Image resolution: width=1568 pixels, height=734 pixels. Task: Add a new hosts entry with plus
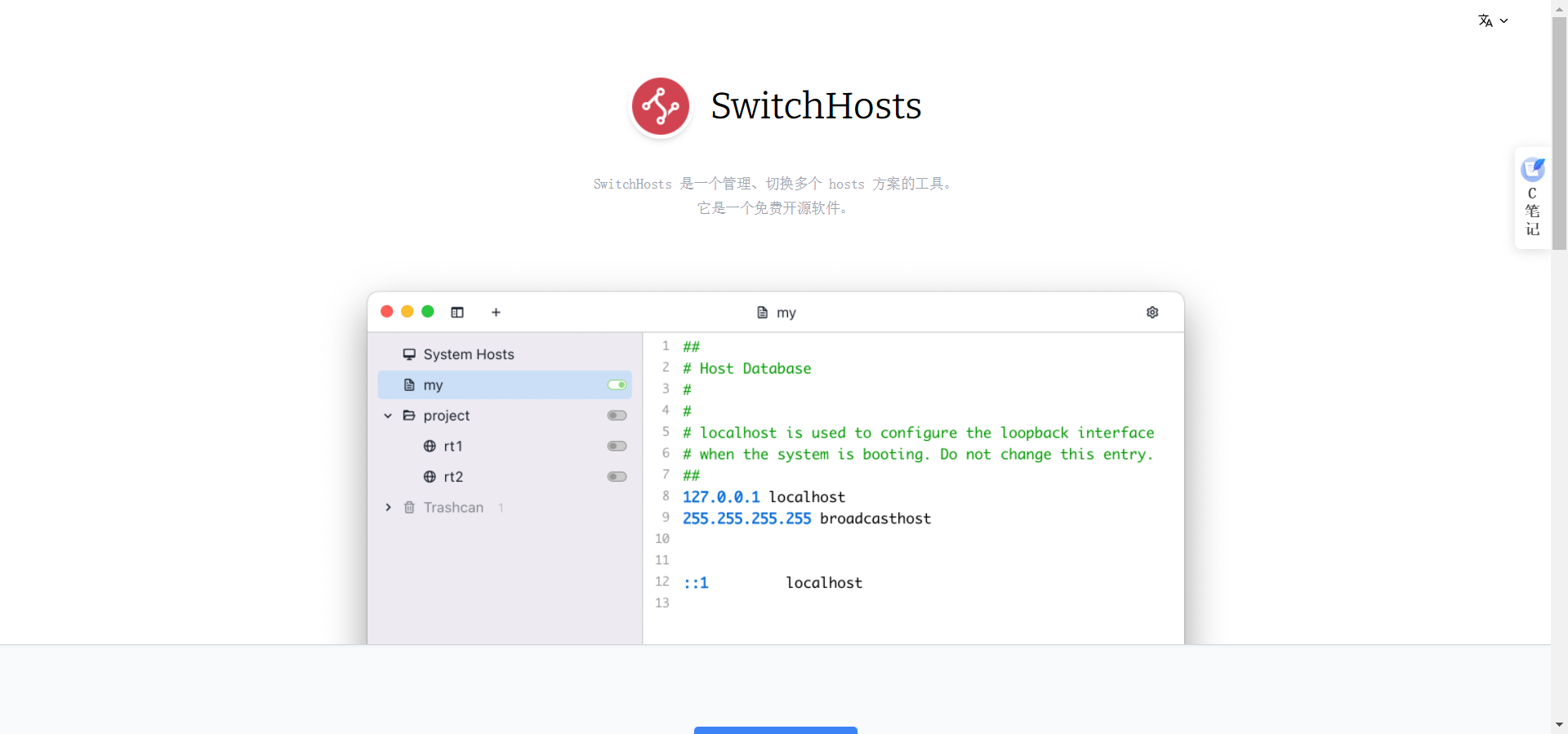(496, 313)
